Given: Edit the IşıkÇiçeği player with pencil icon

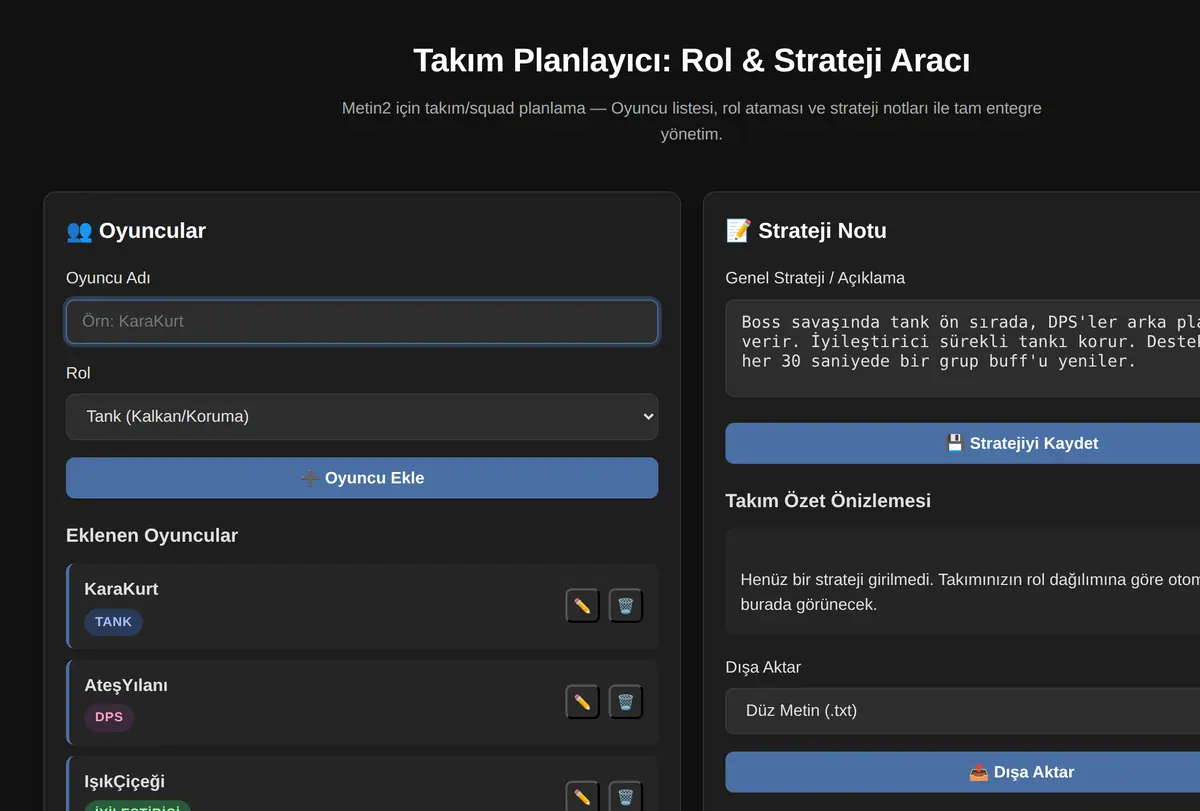Looking at the screenshot, I should click(583, 797).
